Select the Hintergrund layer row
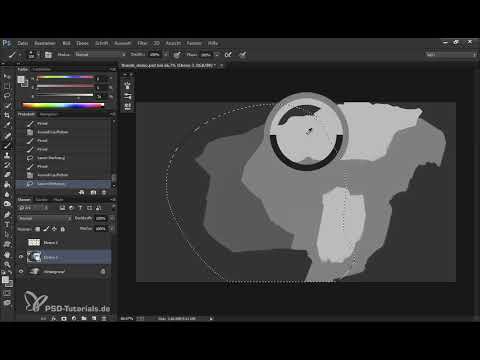The width and height of the screenshot is (480, 360). pos(64,272)
